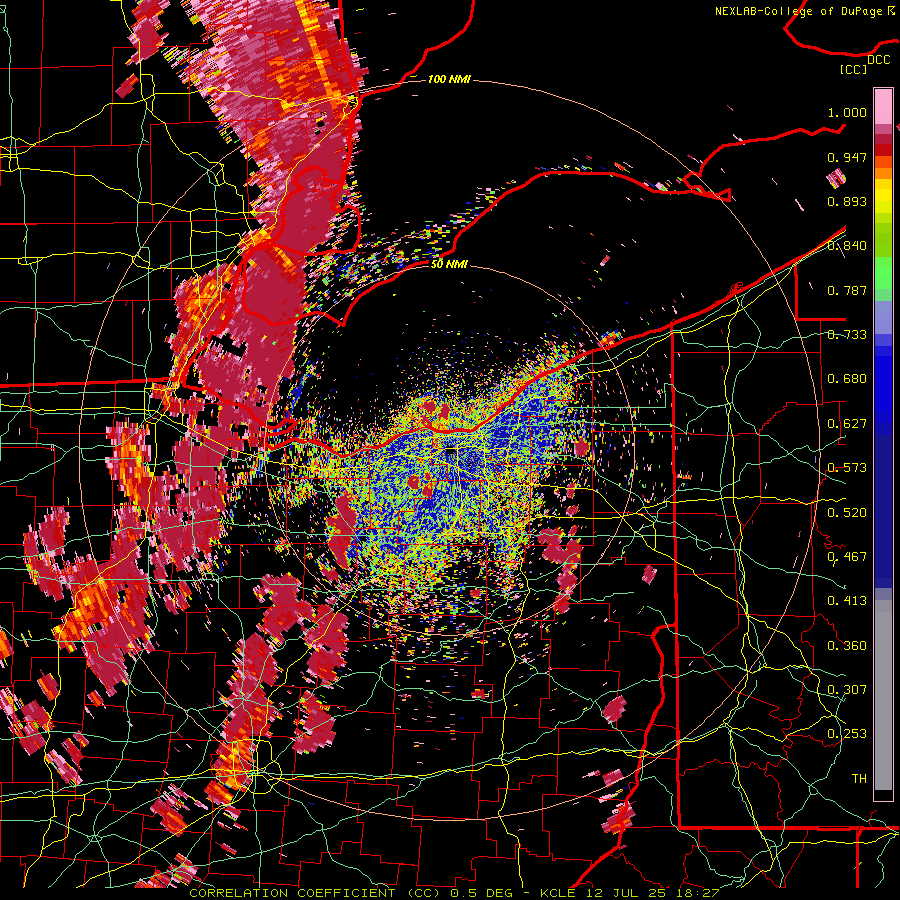This screenshot has height=900, width=900.
Task: Click the 0.413 scale value
Action: click(847, 601)
